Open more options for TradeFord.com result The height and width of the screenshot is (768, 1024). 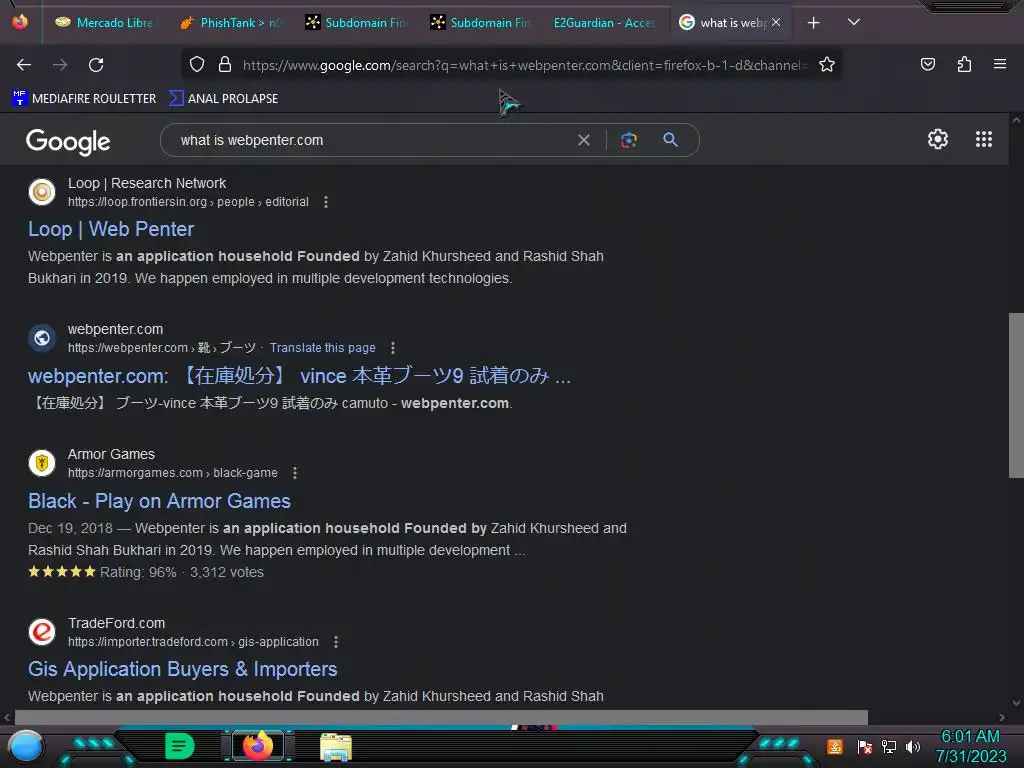coord(336,642)
